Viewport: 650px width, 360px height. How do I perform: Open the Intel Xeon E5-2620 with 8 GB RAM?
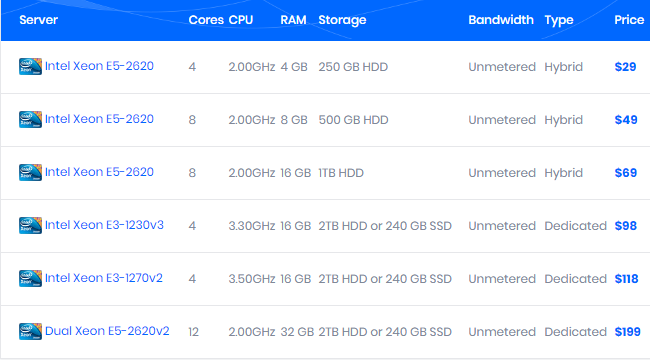tap(99, 119)
